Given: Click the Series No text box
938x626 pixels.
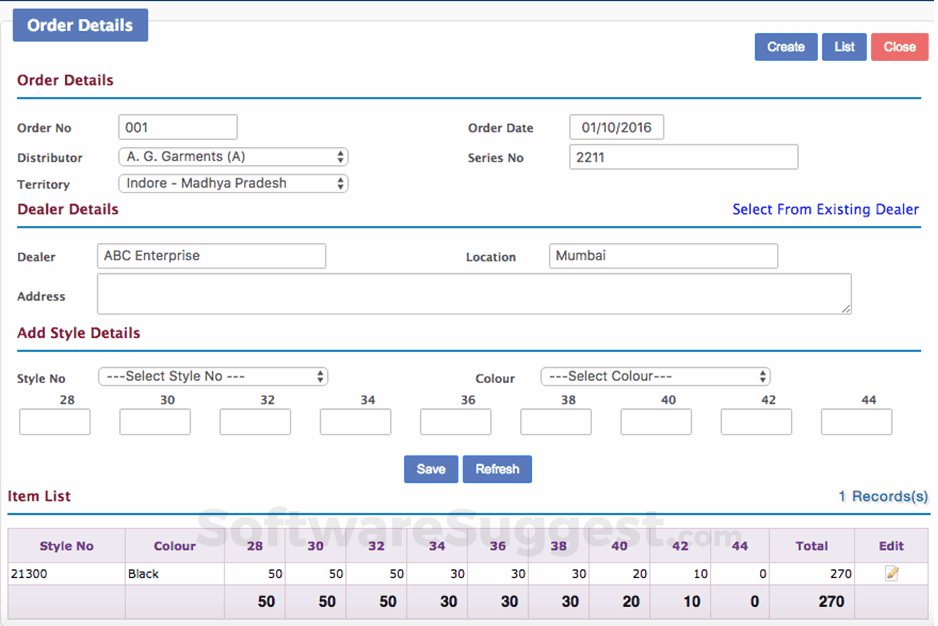Looking at the screenshot, I should tap(683, 157).
